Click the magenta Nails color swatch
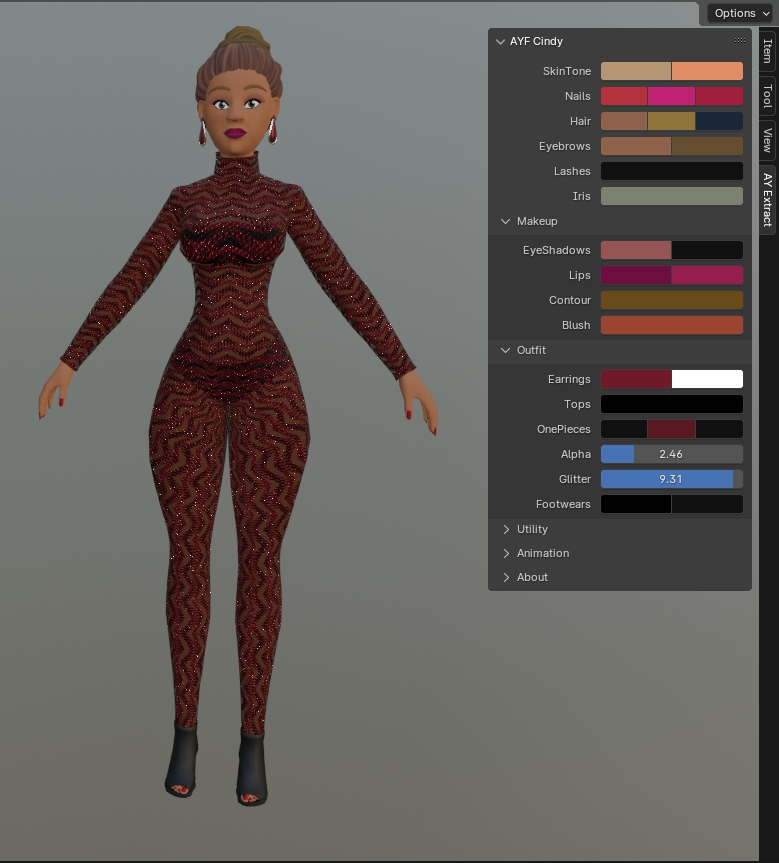The height and width of the screenshot is (863, 779). tap(671, 96)
